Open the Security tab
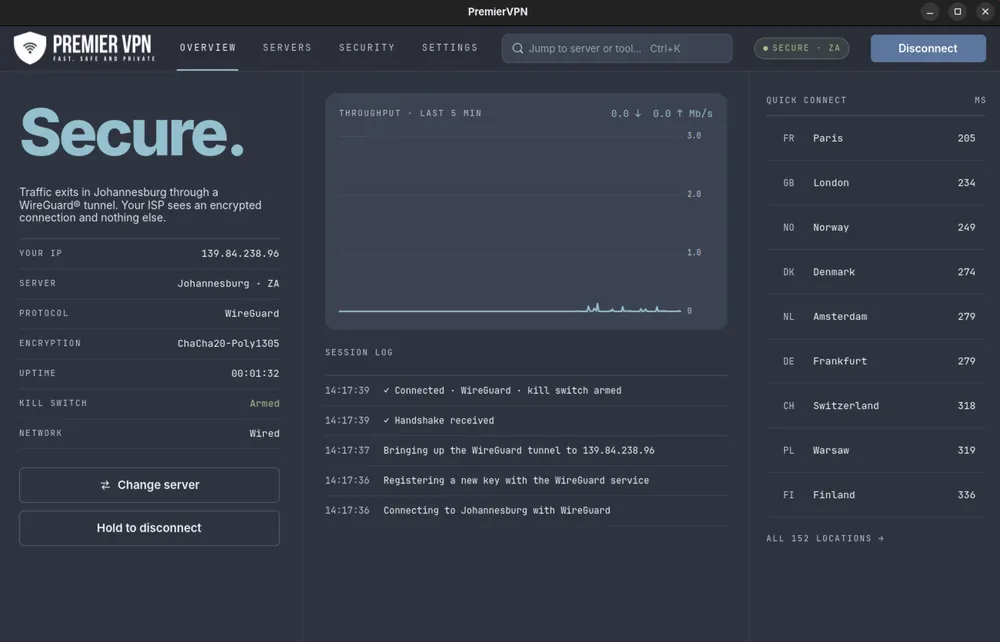 coord(367,48)
